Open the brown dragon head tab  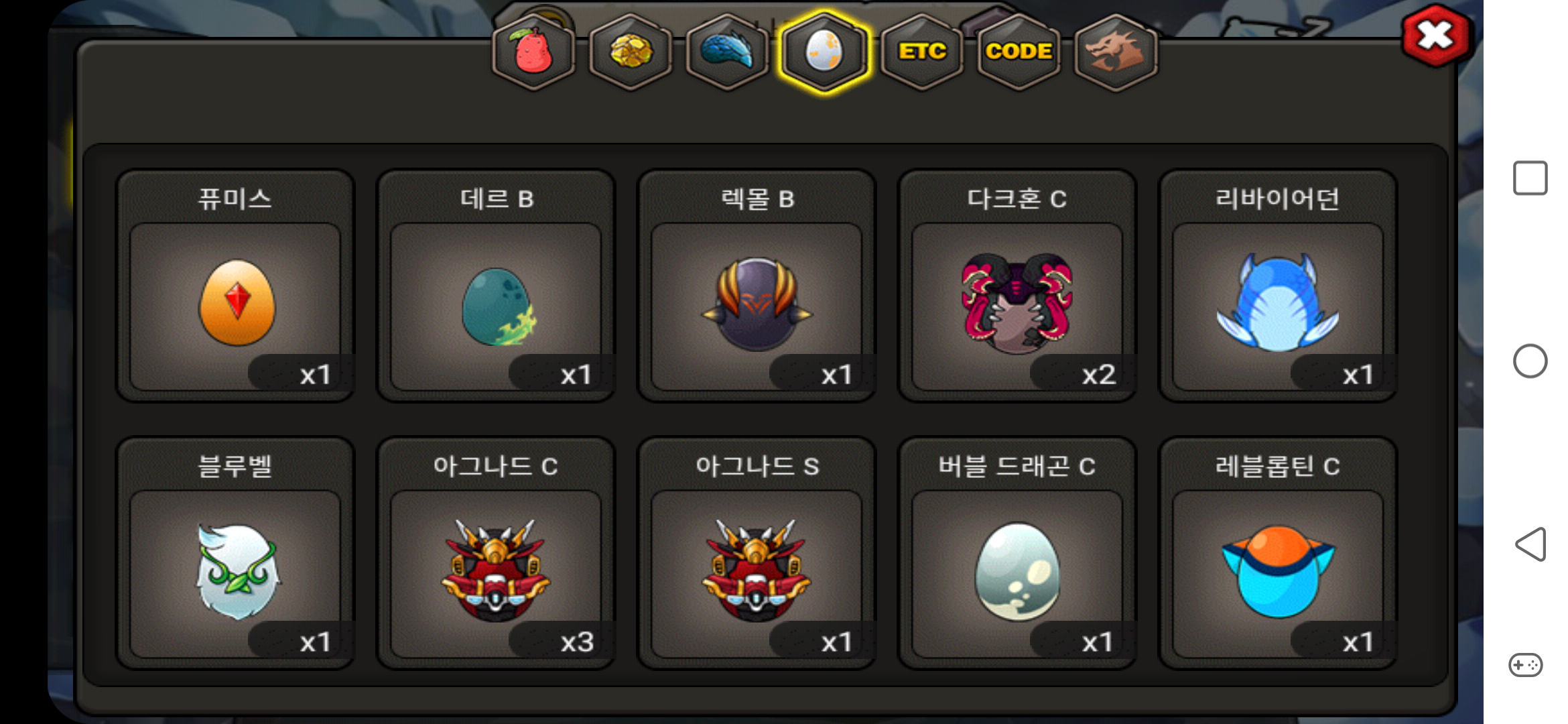[1116, 52]
